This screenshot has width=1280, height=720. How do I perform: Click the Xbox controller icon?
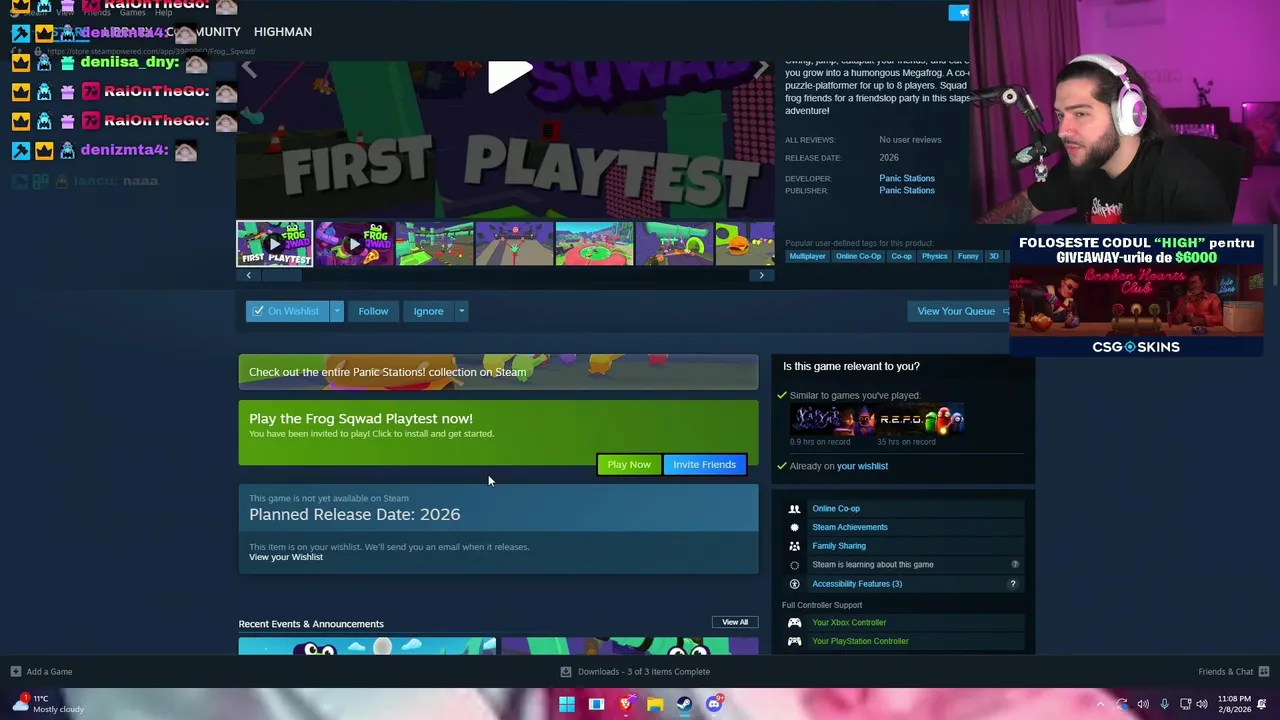point(794,622)
